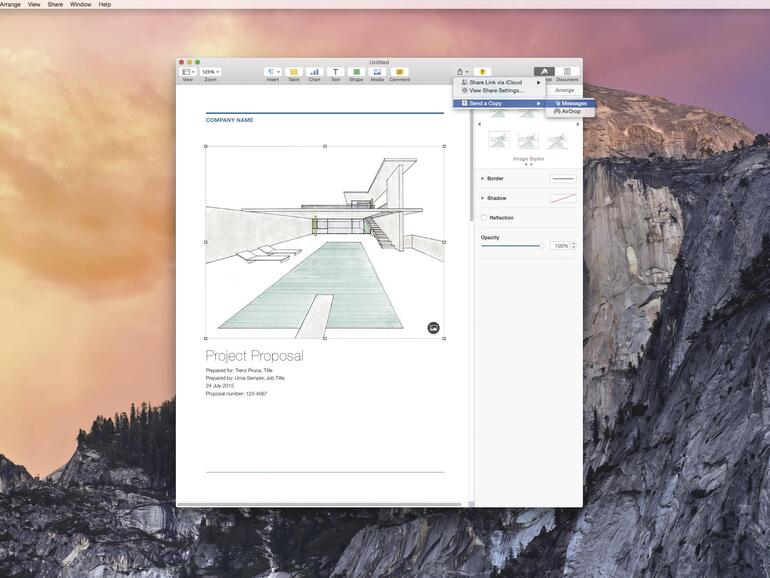Click the opacity percentage stepper arrows
Image resolution: width=770 pixels, height=578 pixels.
tap(573, 246)
